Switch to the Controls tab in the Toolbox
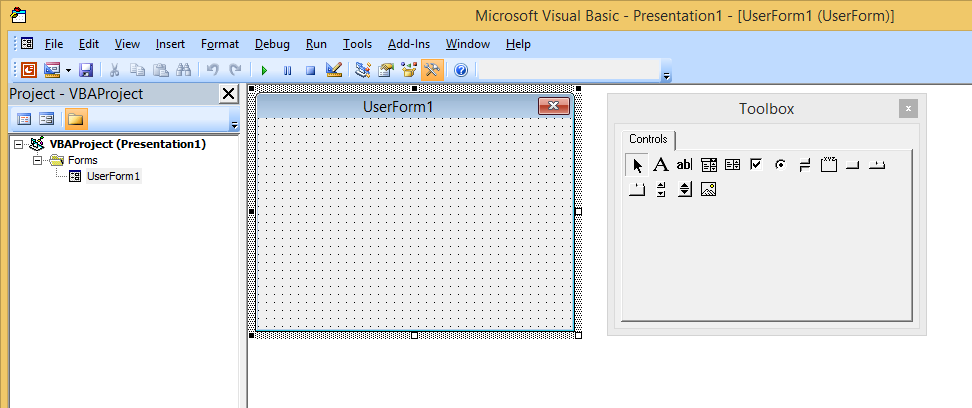Image resolution: width=972 pixels, height=408 pixels. (648, 139)
